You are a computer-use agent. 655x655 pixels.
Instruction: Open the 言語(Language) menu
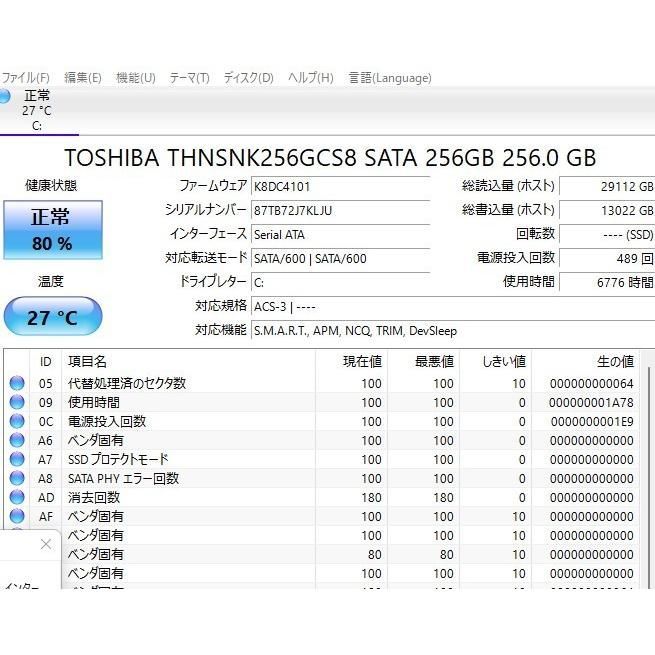pos(390,78)
